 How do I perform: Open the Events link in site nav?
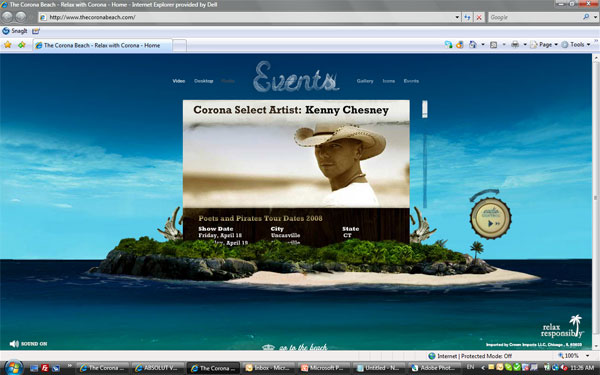click(411, 81)
